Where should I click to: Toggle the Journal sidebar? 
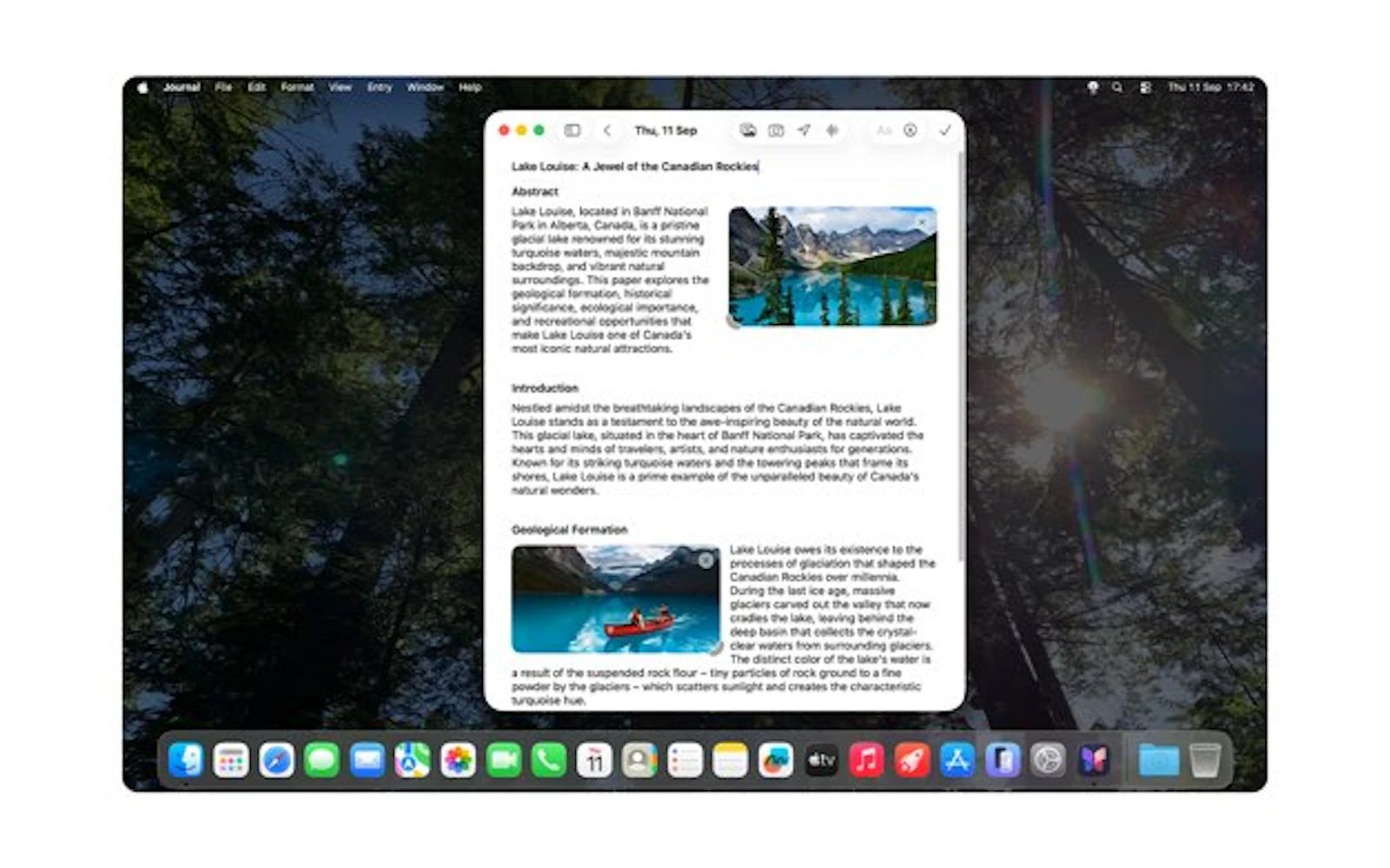pyautogui.click(x=572, y=130)
